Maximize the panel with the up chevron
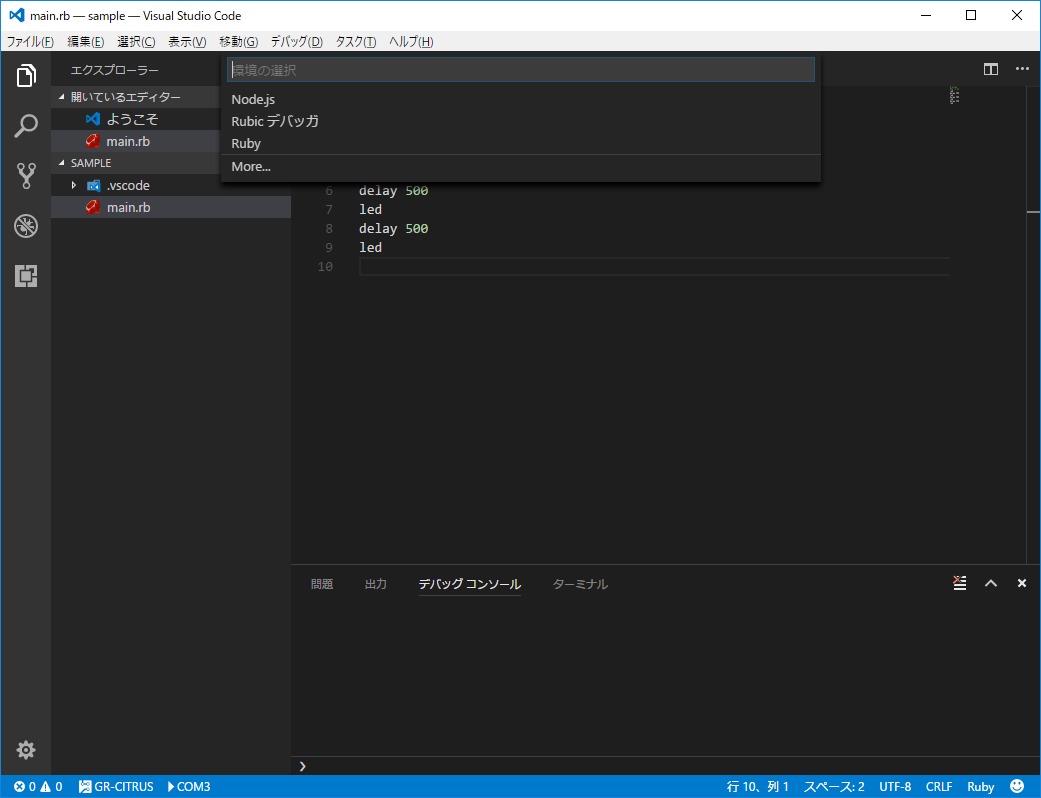 pyautogui.click(x=991, y=583)
